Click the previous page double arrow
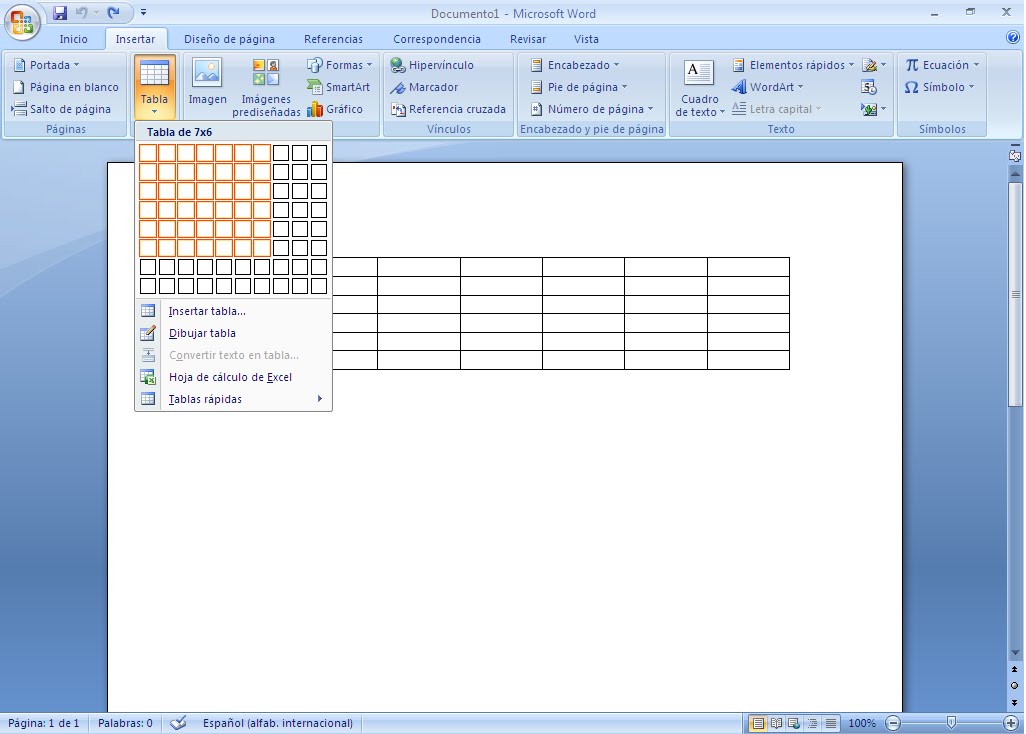 click(x=1015, y=669)
